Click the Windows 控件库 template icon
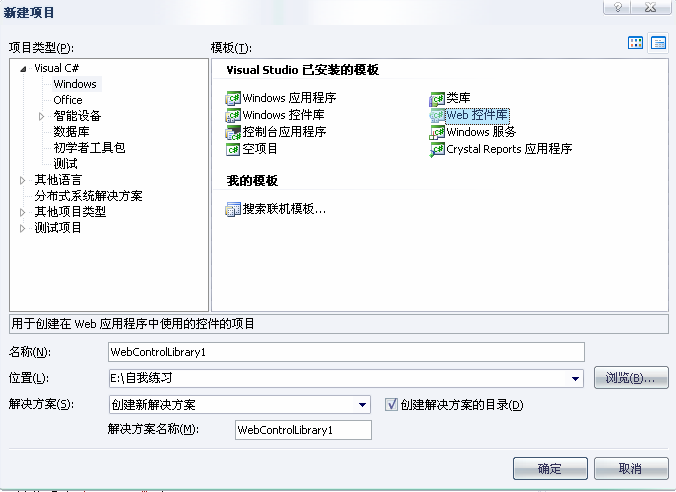Viewport: 676px width, 492px height. (233, 116)
